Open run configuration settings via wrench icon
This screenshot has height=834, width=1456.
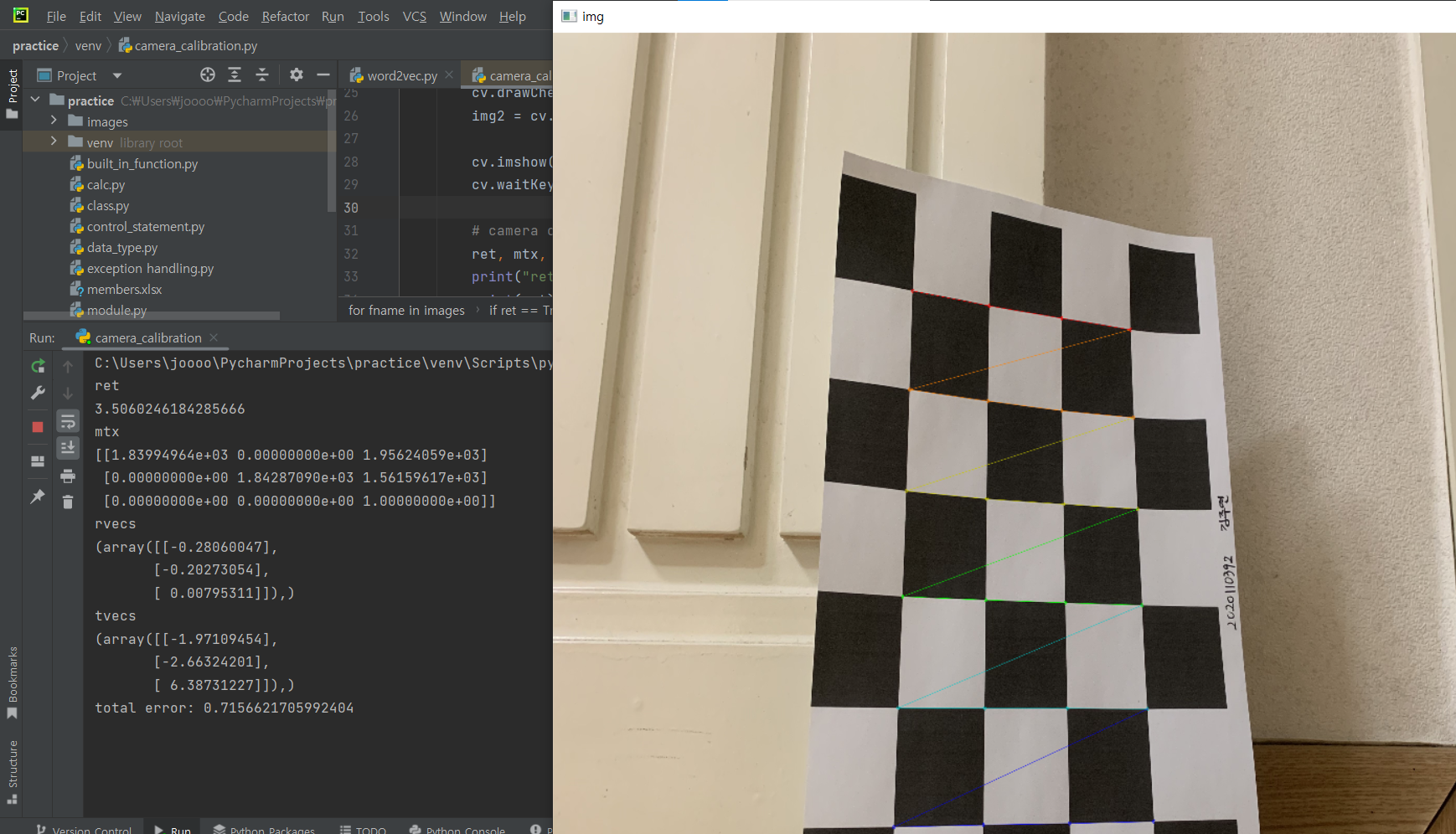[37, 393]
